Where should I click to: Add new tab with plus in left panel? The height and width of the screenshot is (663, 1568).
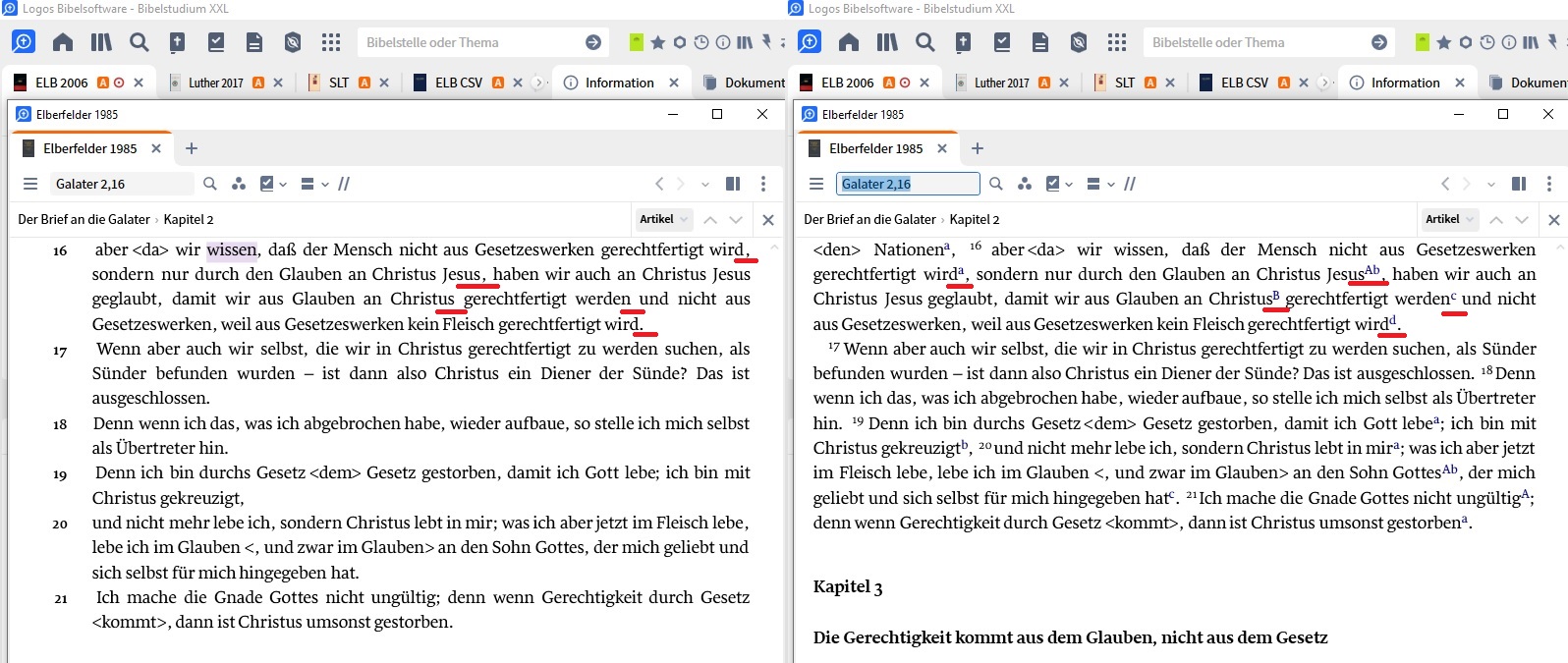192,148
